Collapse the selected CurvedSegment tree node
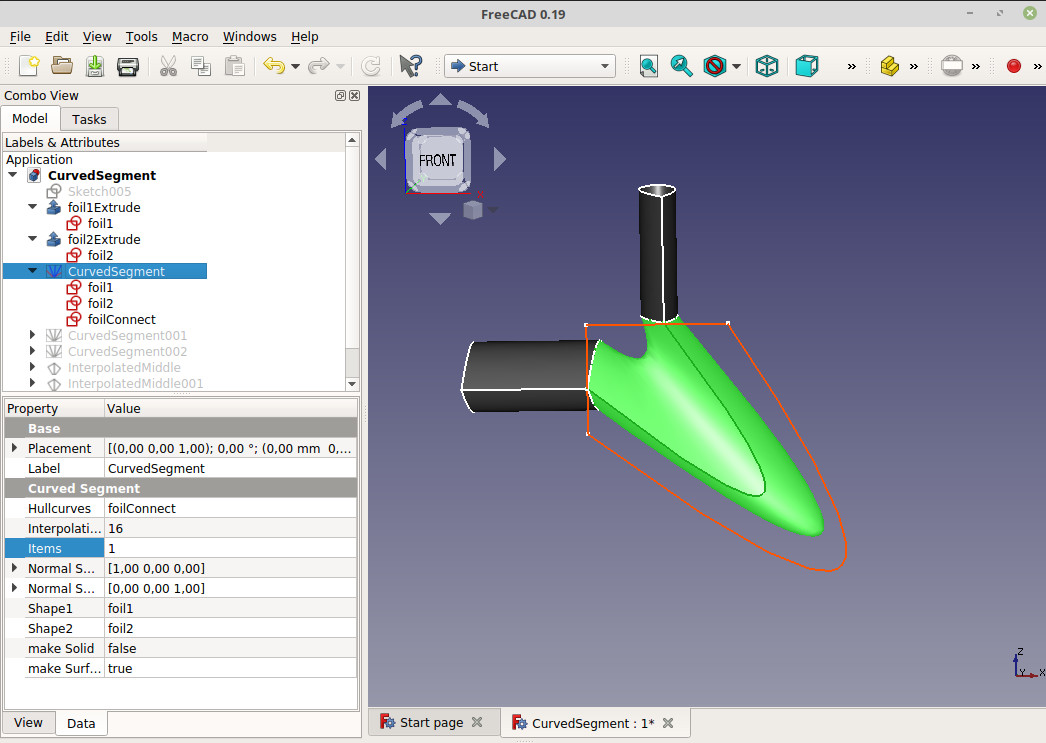The image size is (1046, 743). (x=32, y=271)
